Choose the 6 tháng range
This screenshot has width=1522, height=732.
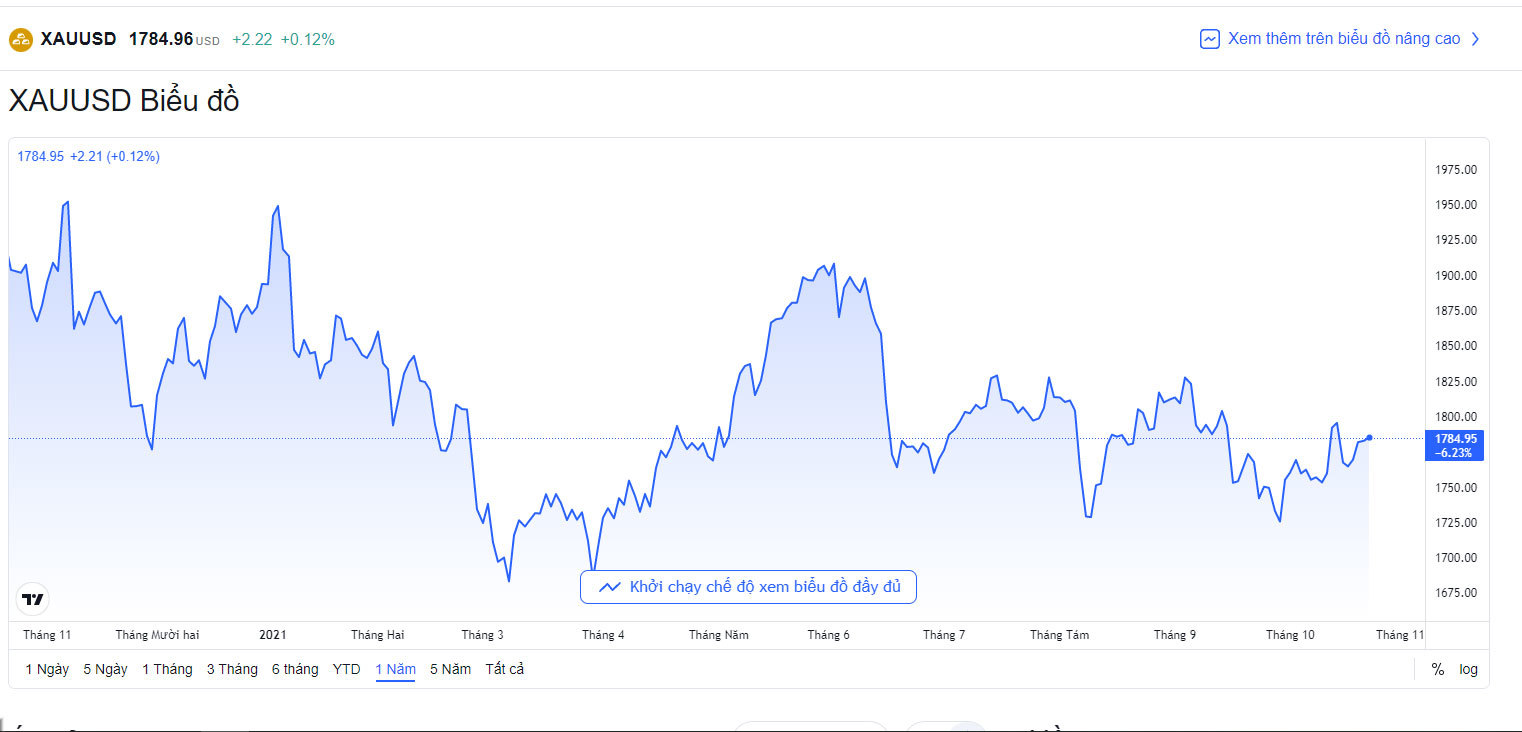(x=295, y=669)
